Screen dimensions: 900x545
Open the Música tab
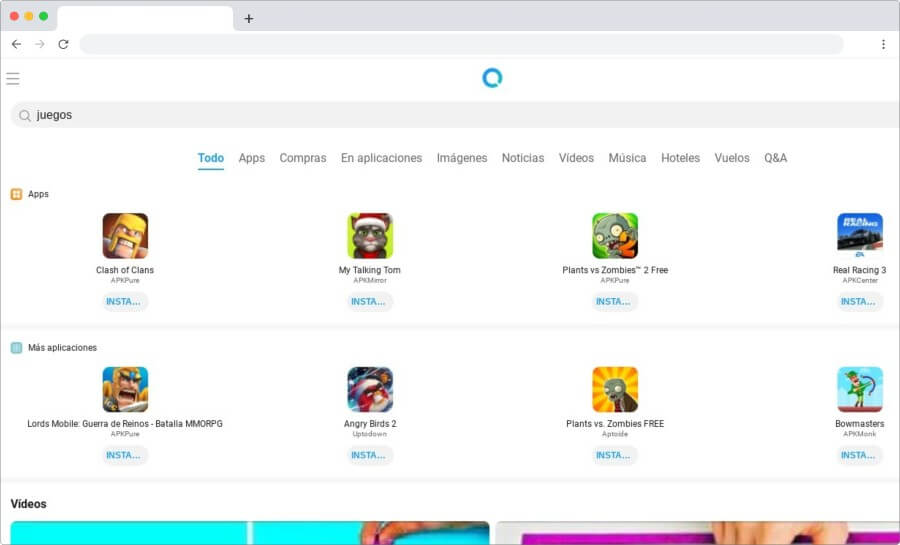(627, 158)
